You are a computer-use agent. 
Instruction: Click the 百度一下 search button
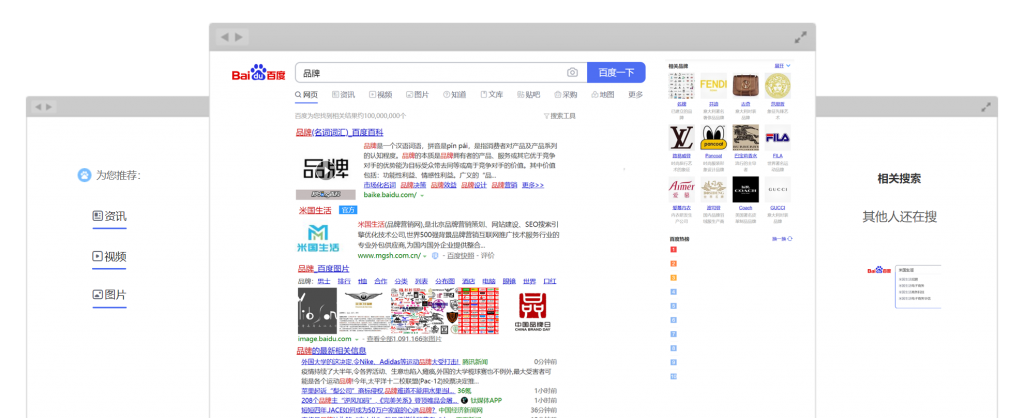[616, 72]
